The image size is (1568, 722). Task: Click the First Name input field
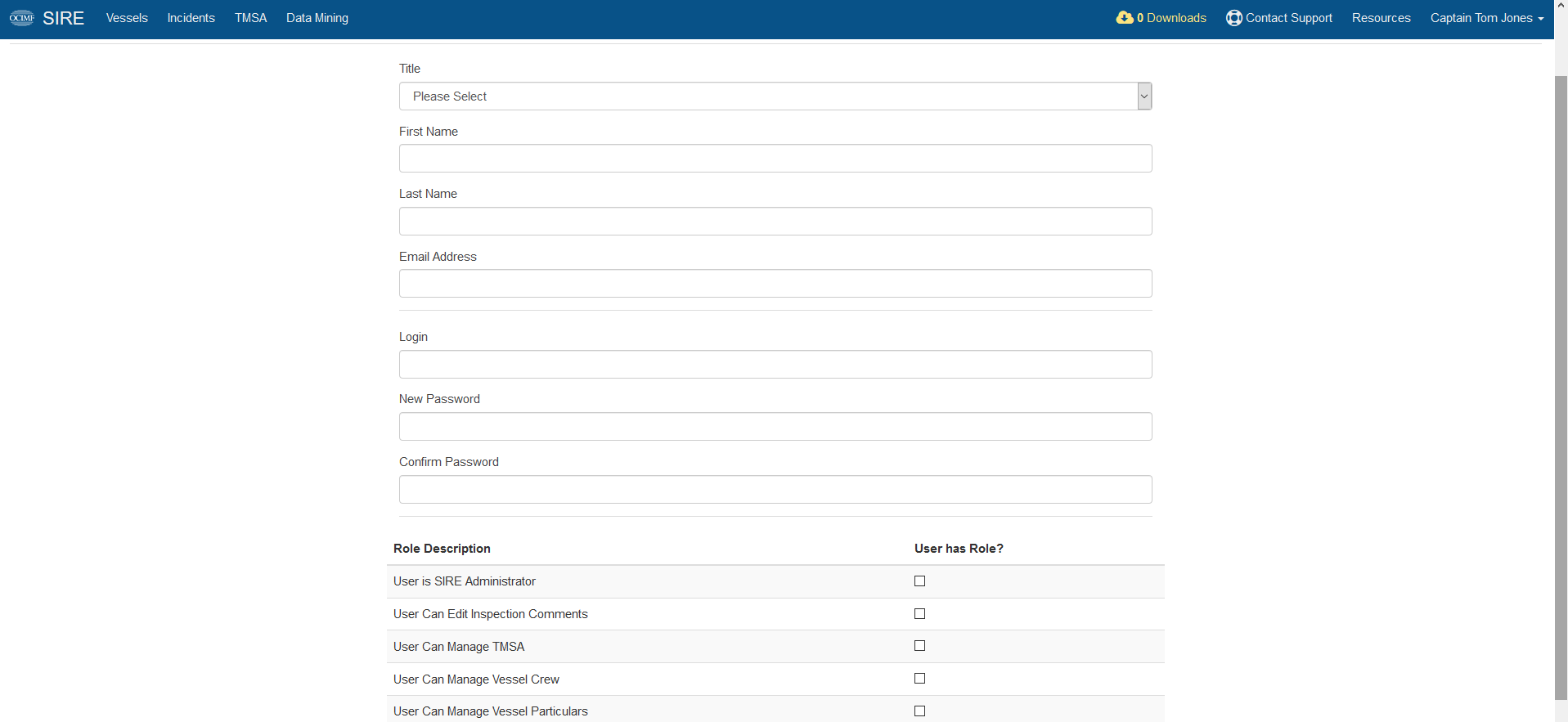click(775, 159)
